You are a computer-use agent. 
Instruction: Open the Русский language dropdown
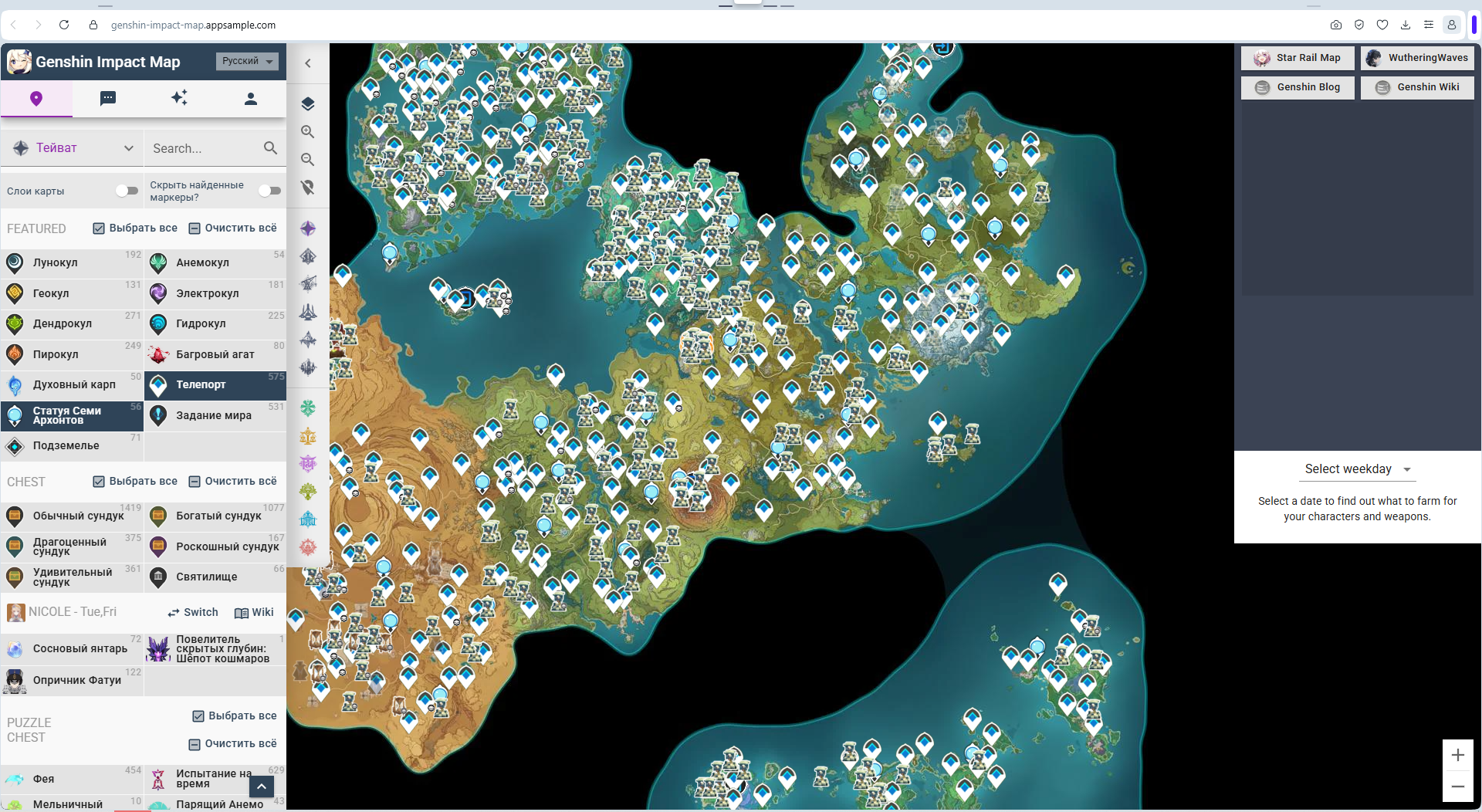click(x=247, y=61)
